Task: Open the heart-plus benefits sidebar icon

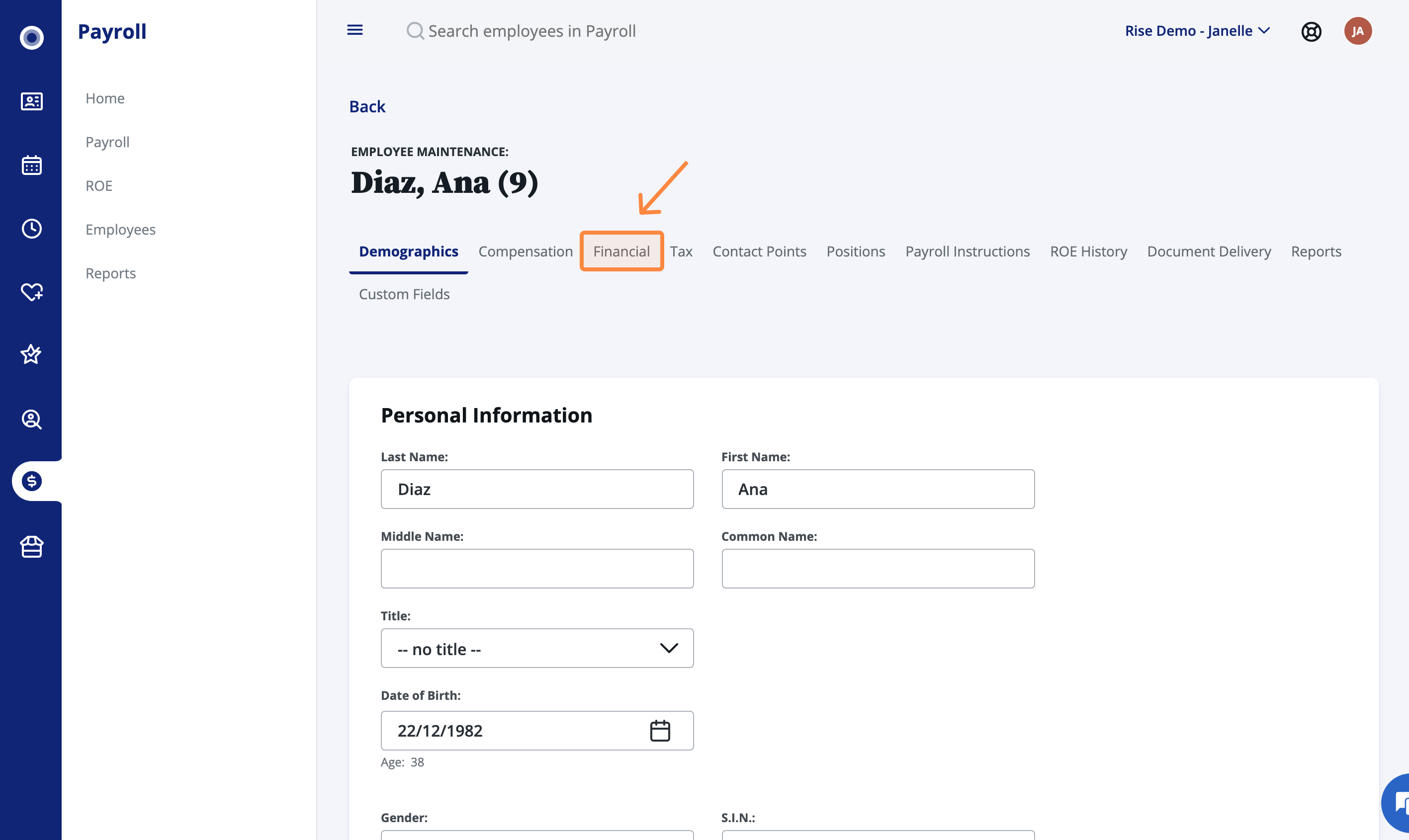Action: [x=32, y=292]
